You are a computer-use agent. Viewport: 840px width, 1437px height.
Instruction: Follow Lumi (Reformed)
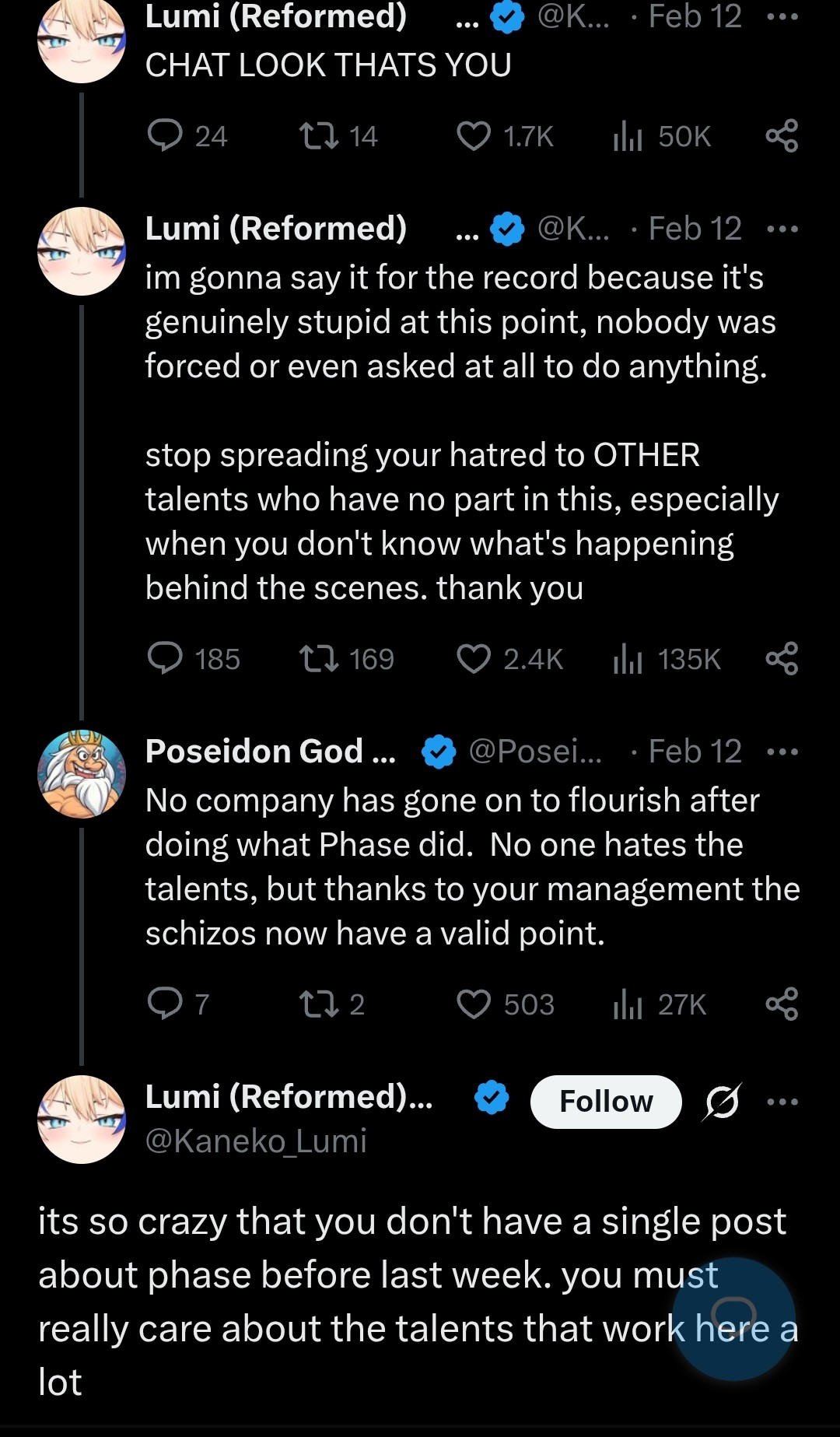(606, 1102)
